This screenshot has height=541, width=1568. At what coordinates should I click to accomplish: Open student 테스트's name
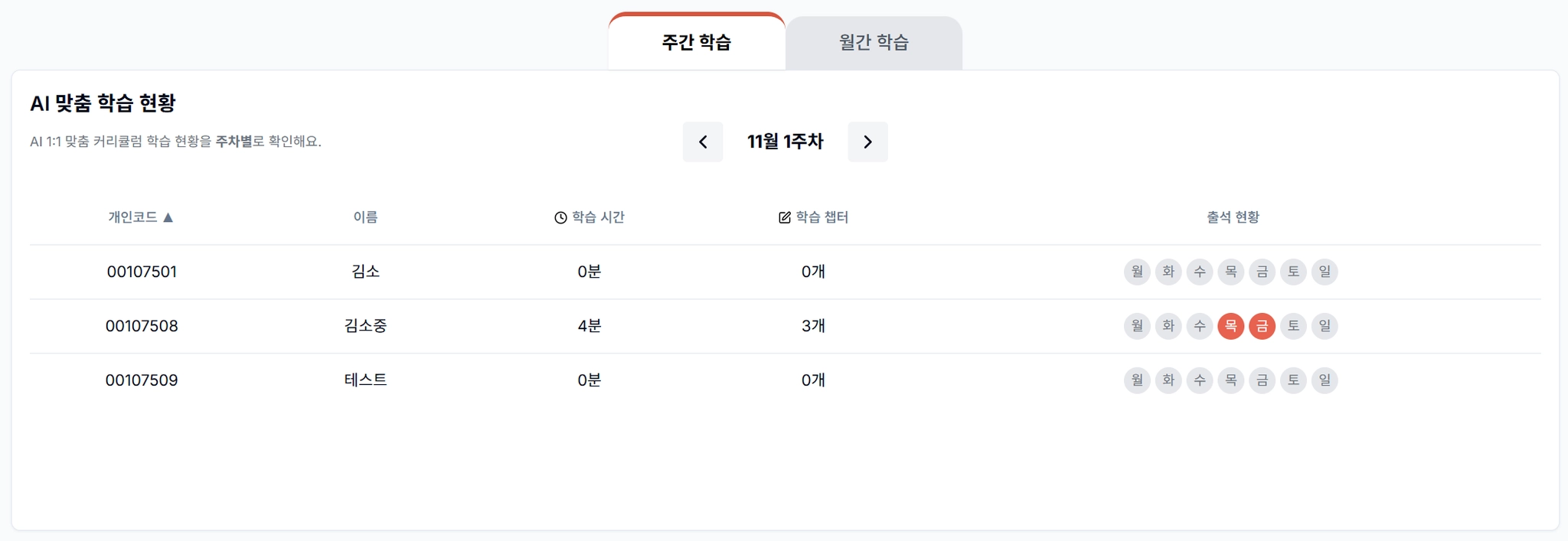pos(365,380)
